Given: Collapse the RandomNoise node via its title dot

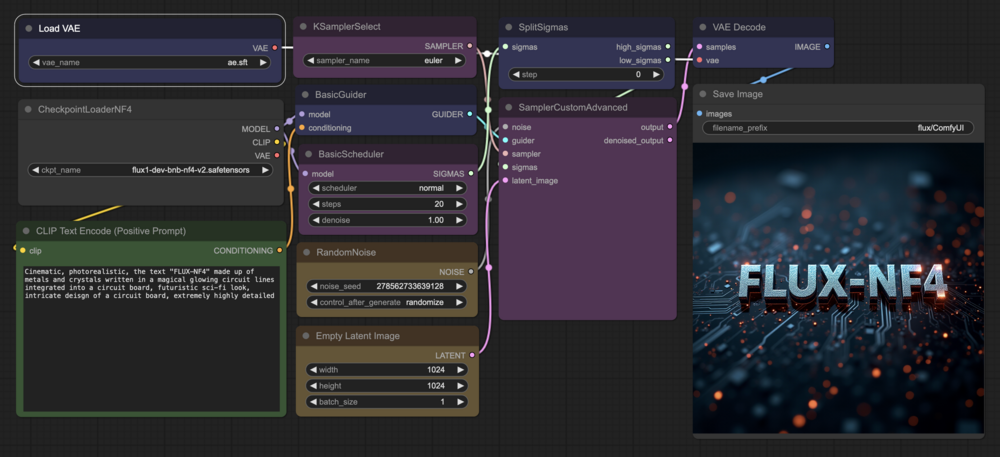Looking at the screenshot, I should (306, 252).
